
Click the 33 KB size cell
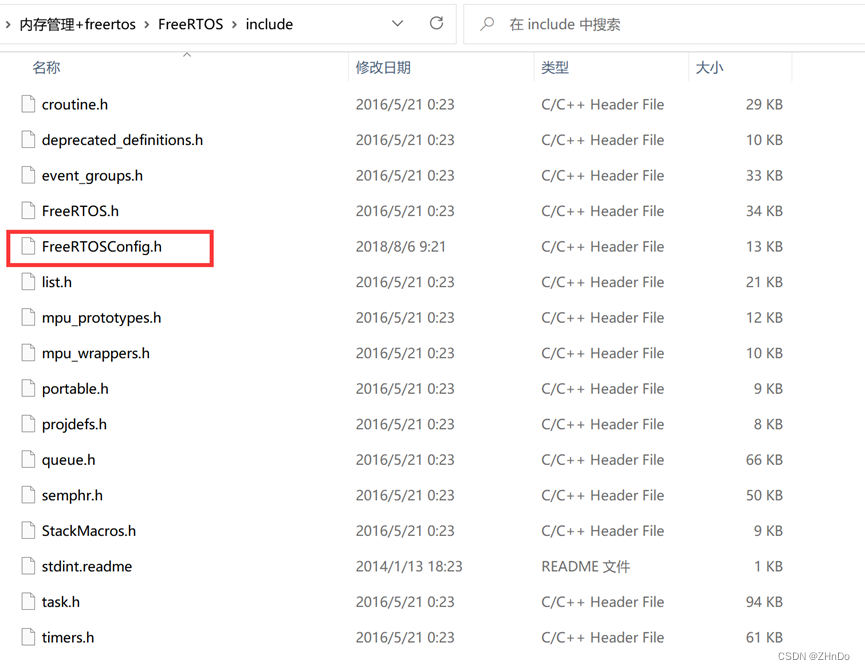tap(764, 175)
